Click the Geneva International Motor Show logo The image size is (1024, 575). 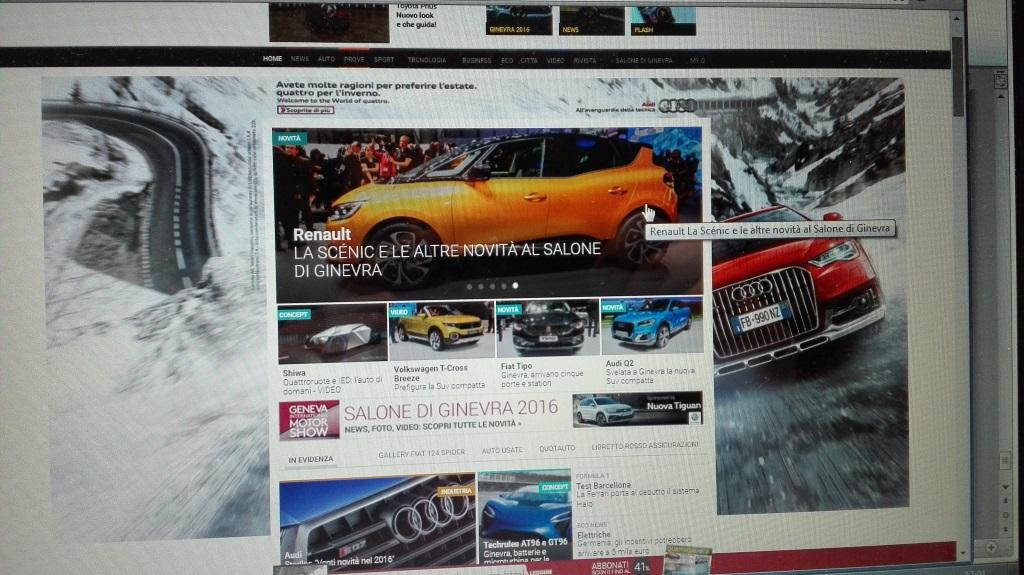click(x=309, y=419)
